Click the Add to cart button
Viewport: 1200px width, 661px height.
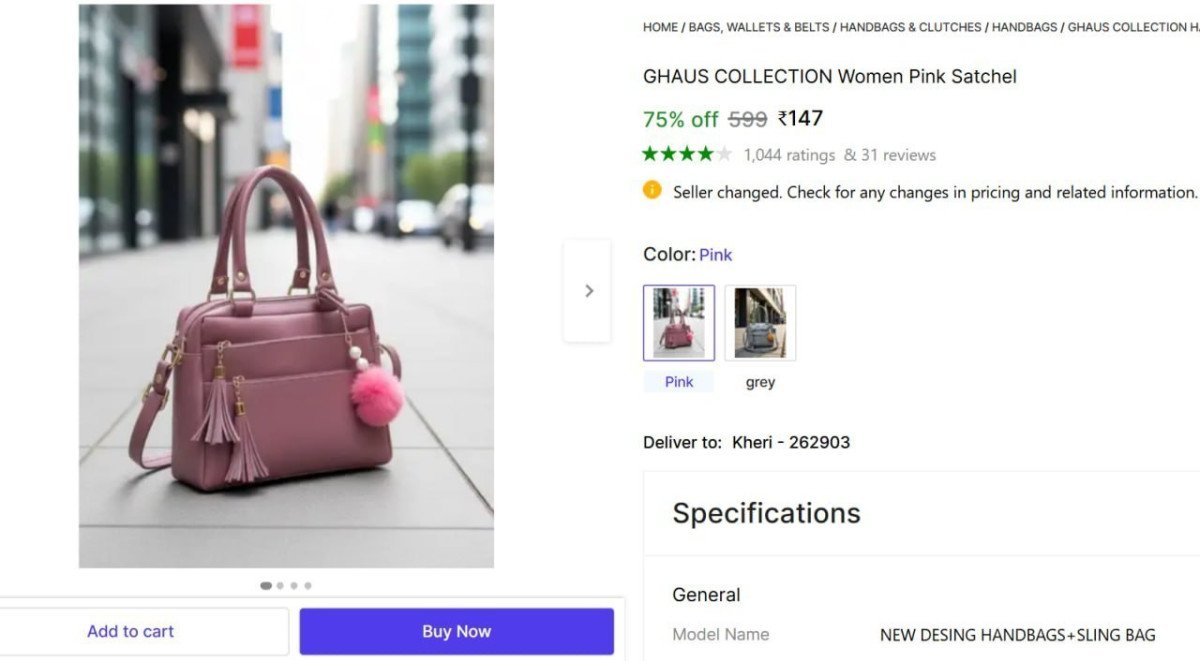click(130, 631)
